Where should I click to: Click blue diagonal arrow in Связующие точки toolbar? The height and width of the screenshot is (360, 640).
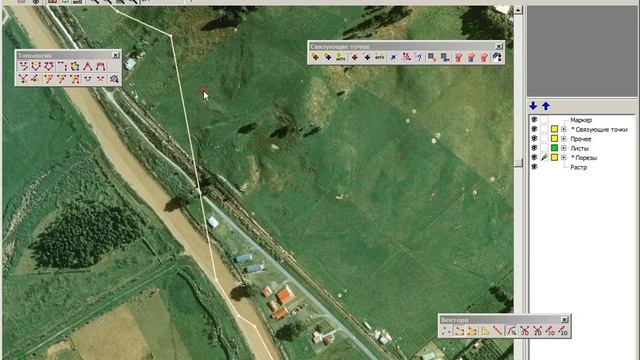click(x=393, y=57)
